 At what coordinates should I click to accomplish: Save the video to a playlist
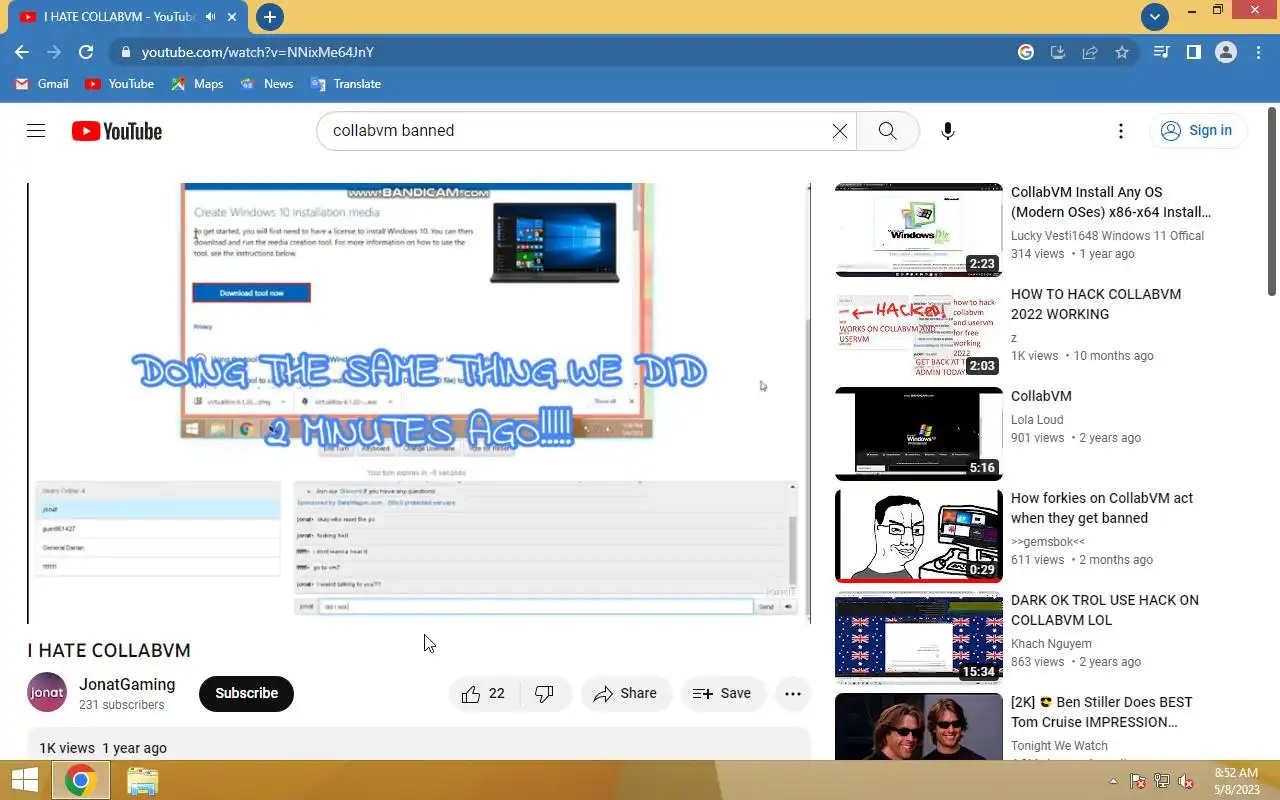point(723,694)
